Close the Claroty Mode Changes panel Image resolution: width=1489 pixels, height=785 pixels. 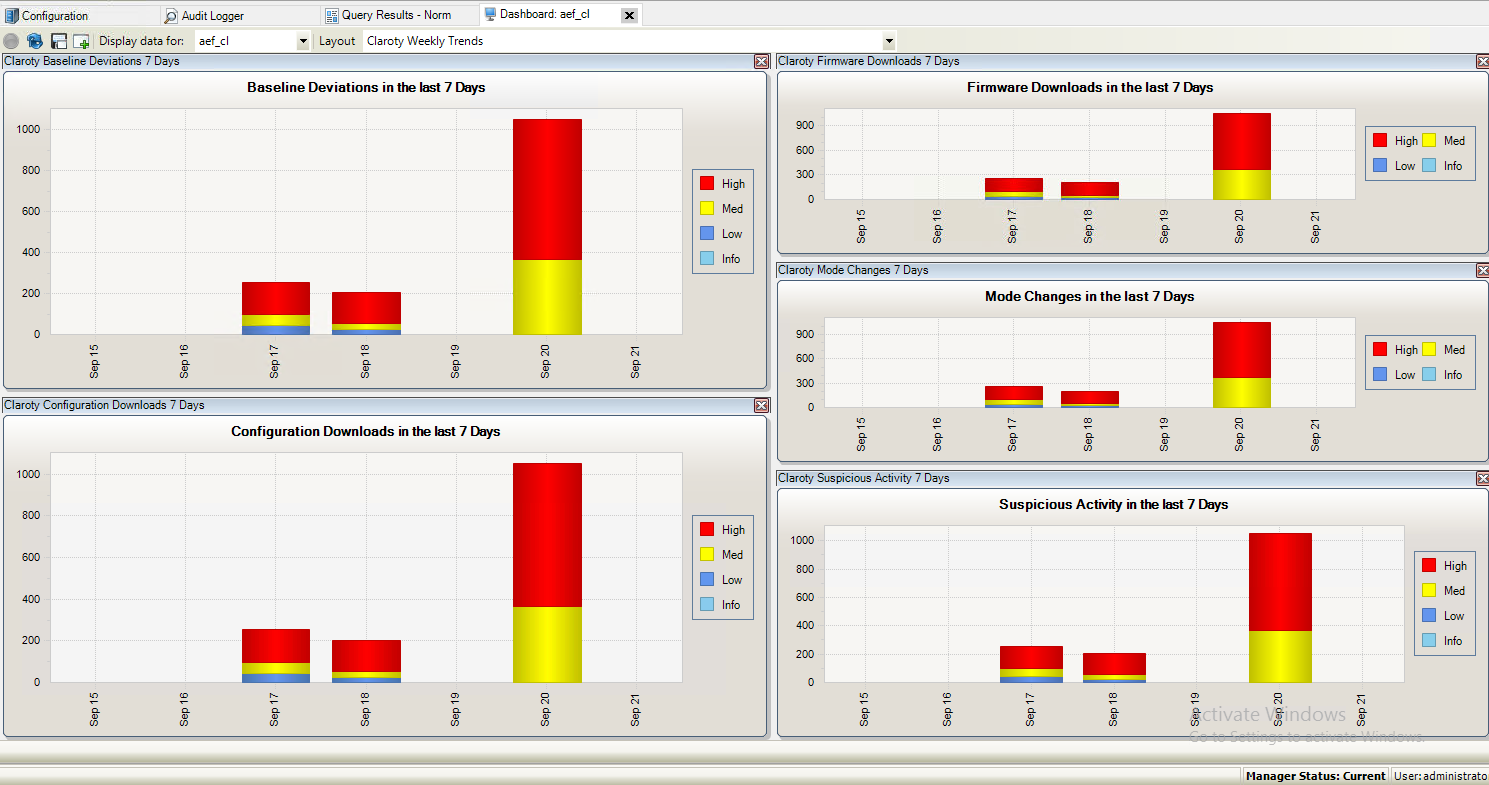(x=1482, y=270)
